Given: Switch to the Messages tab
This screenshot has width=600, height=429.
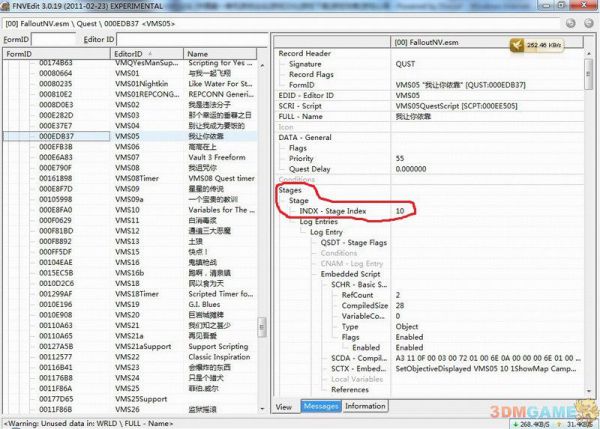Looking at the screenshot, I should (x=321, y=406).
